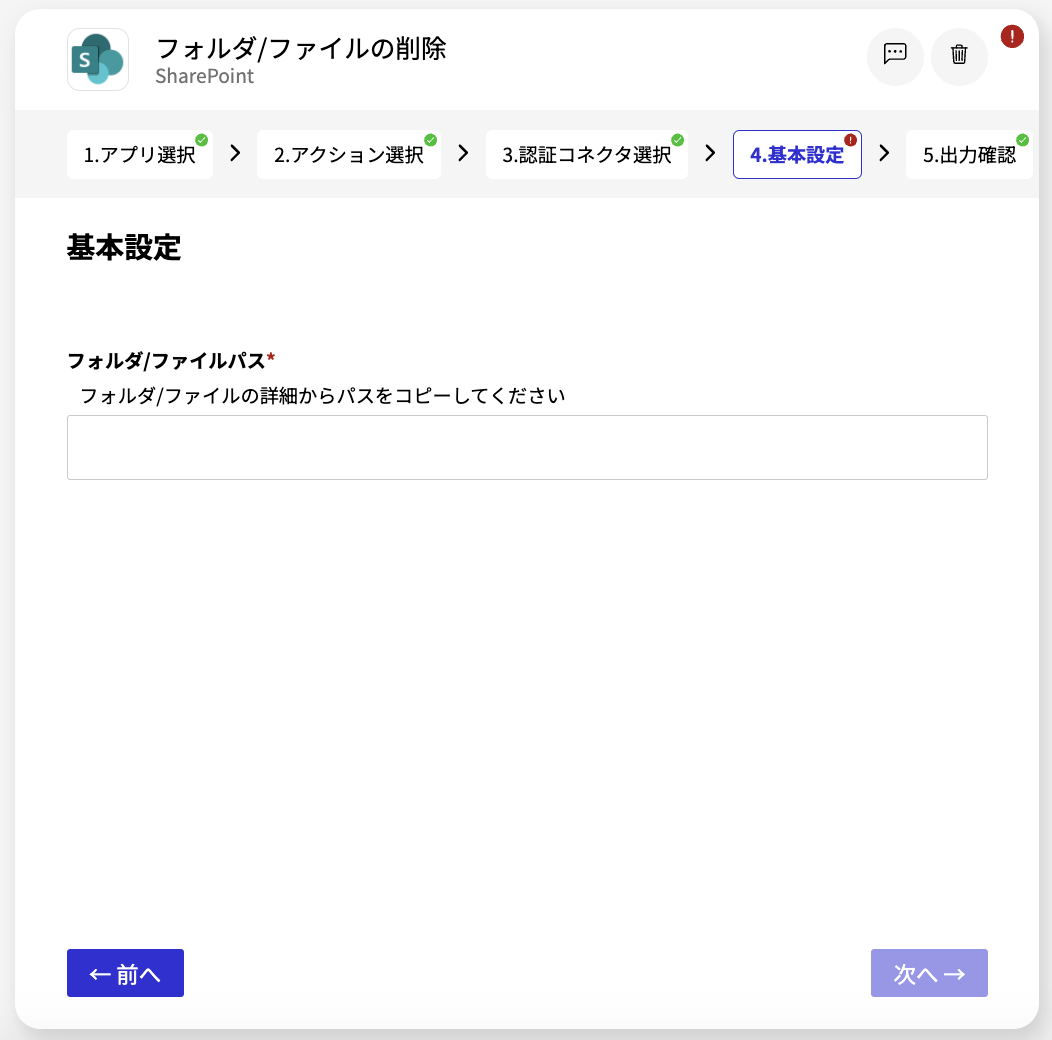Select the 4.基本設定 step tab

[x=797, y=154]
